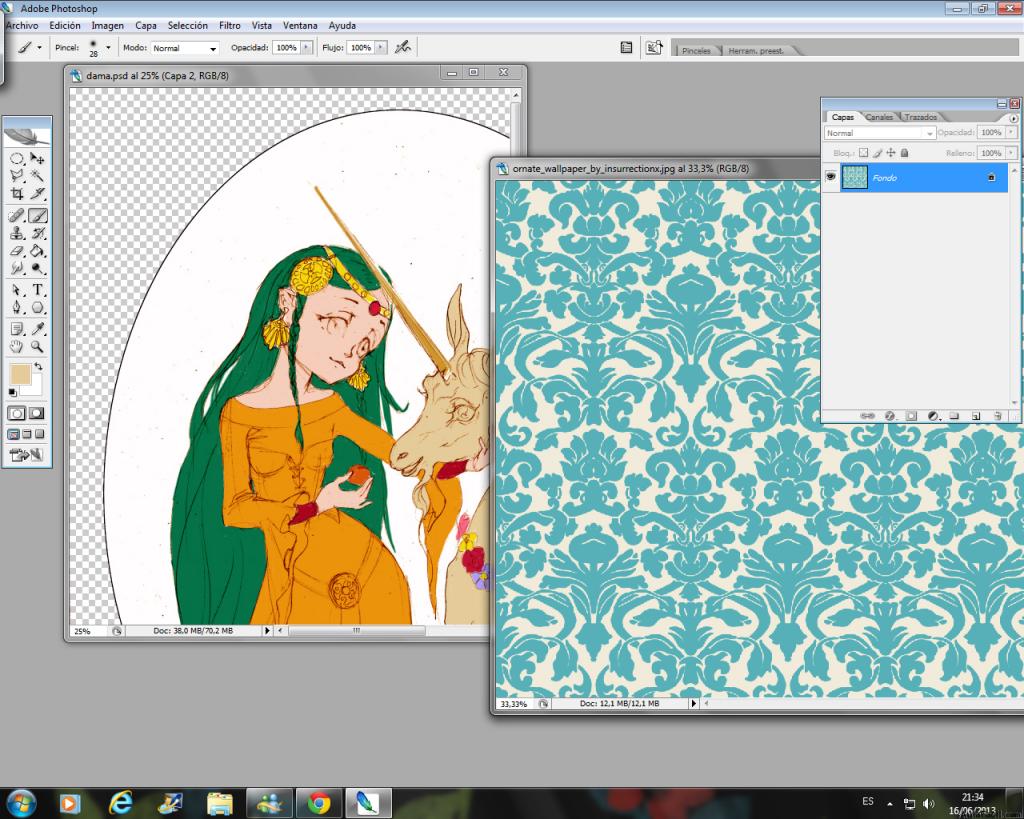Select the Path Selection tool

click(17, 290)
